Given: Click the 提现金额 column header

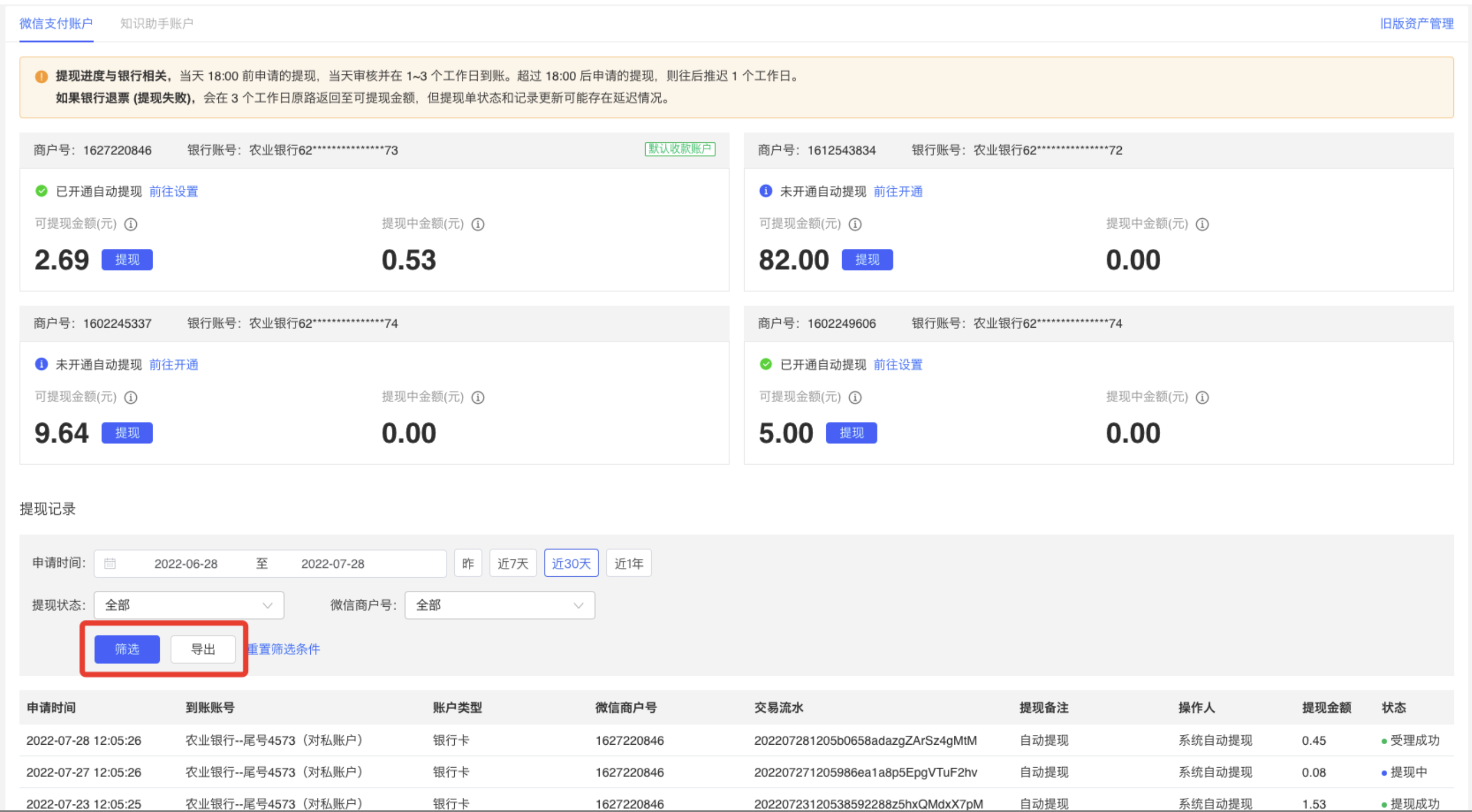Looking at the screenshot, I should pos(1326,707).
